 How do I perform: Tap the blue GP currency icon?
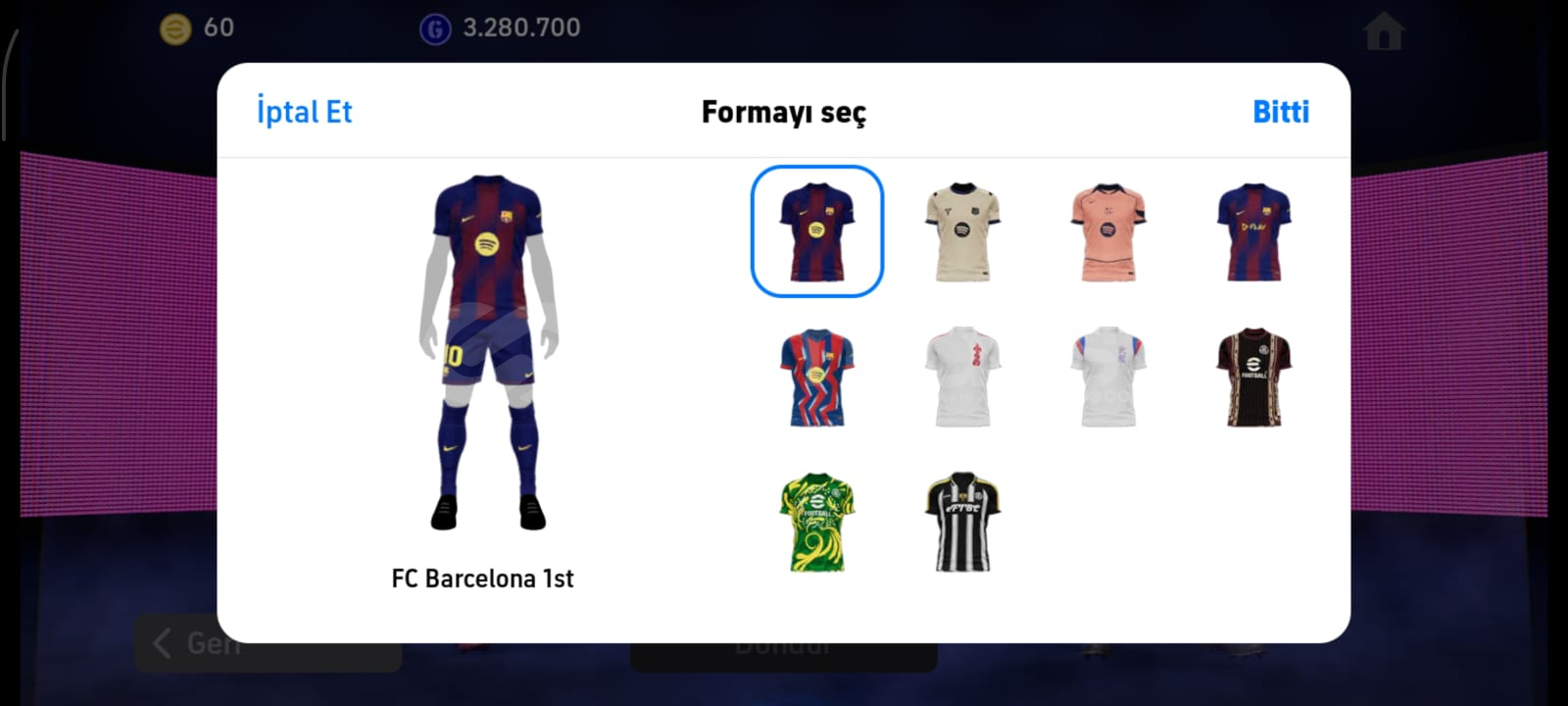[x=435, y=29]
